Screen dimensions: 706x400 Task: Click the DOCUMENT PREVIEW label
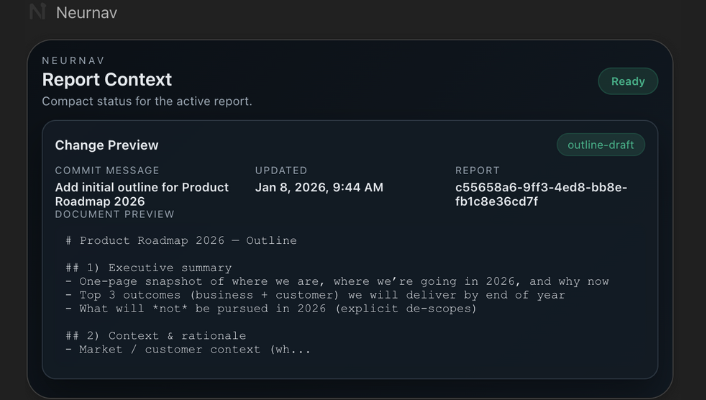(x=114, y=214)
